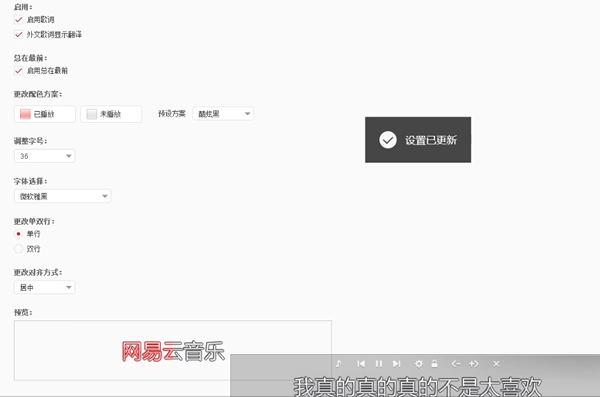Toggle 外文歌词显示翻译 checkbox
This screenshot has width=600, height=397.
coord(18,34)
